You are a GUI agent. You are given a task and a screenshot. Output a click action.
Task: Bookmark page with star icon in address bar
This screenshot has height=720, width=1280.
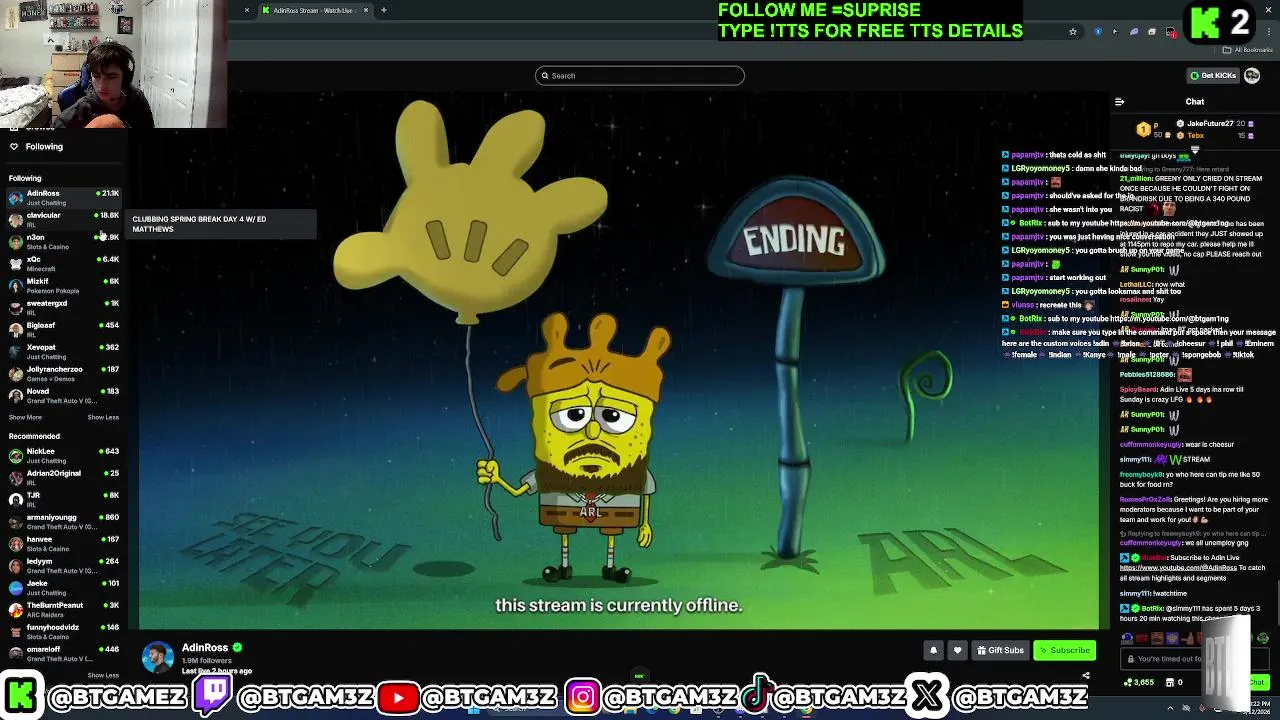point(1073,32)
